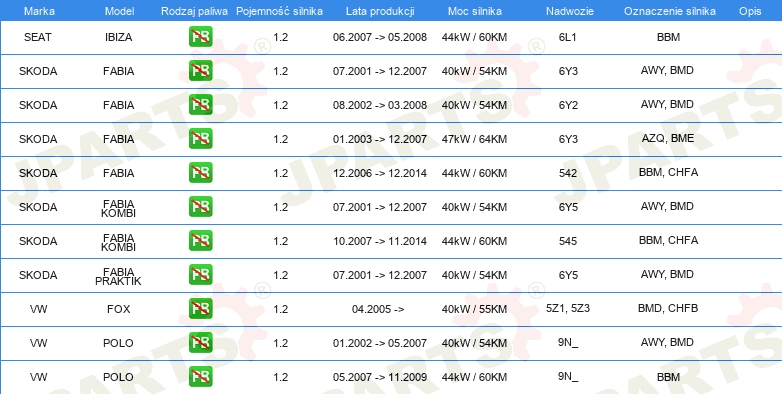Click the Model column header

click(x=119, y=11)
